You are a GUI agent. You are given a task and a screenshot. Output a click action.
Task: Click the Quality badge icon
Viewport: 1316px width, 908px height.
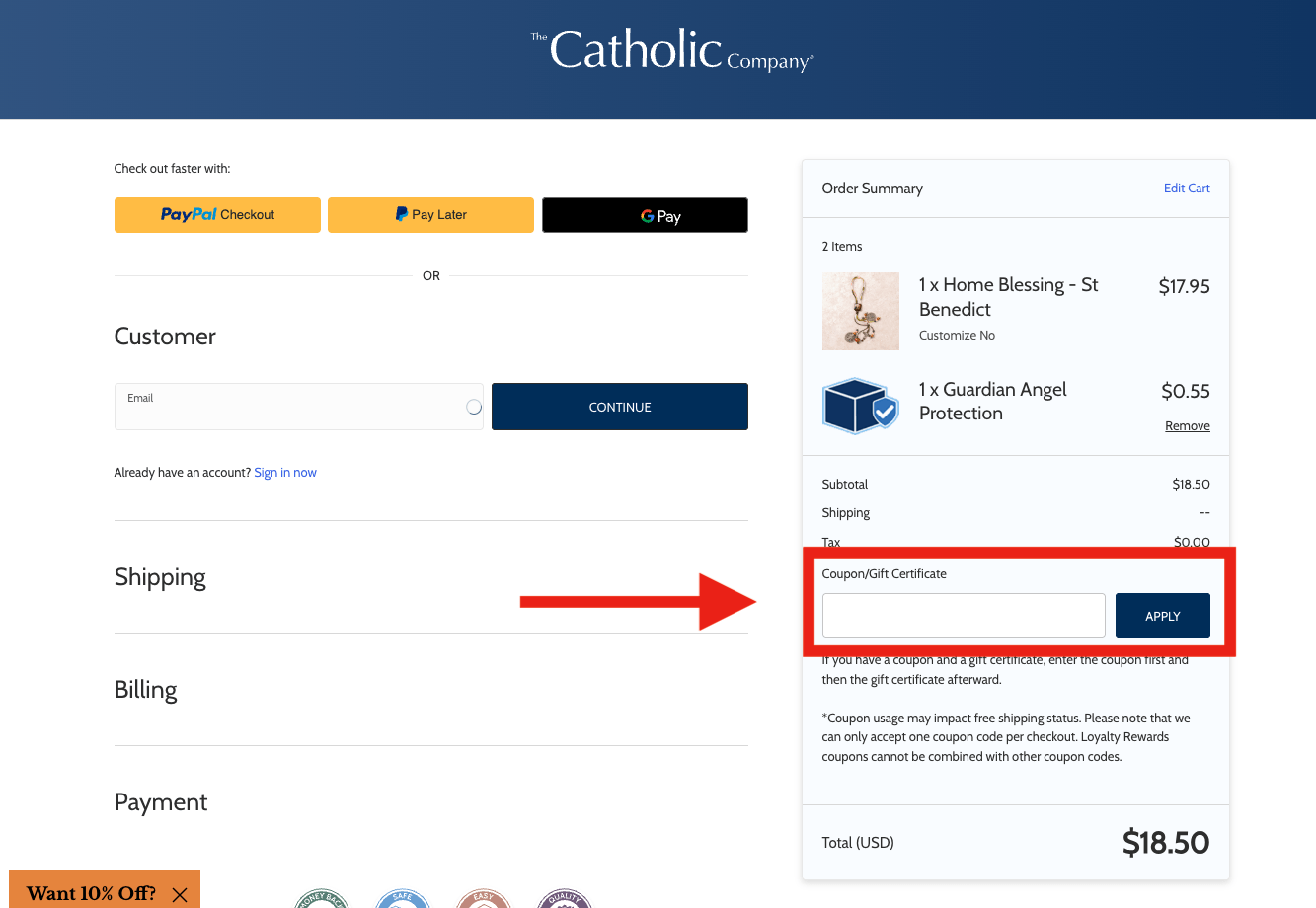[x=565, y=898]
